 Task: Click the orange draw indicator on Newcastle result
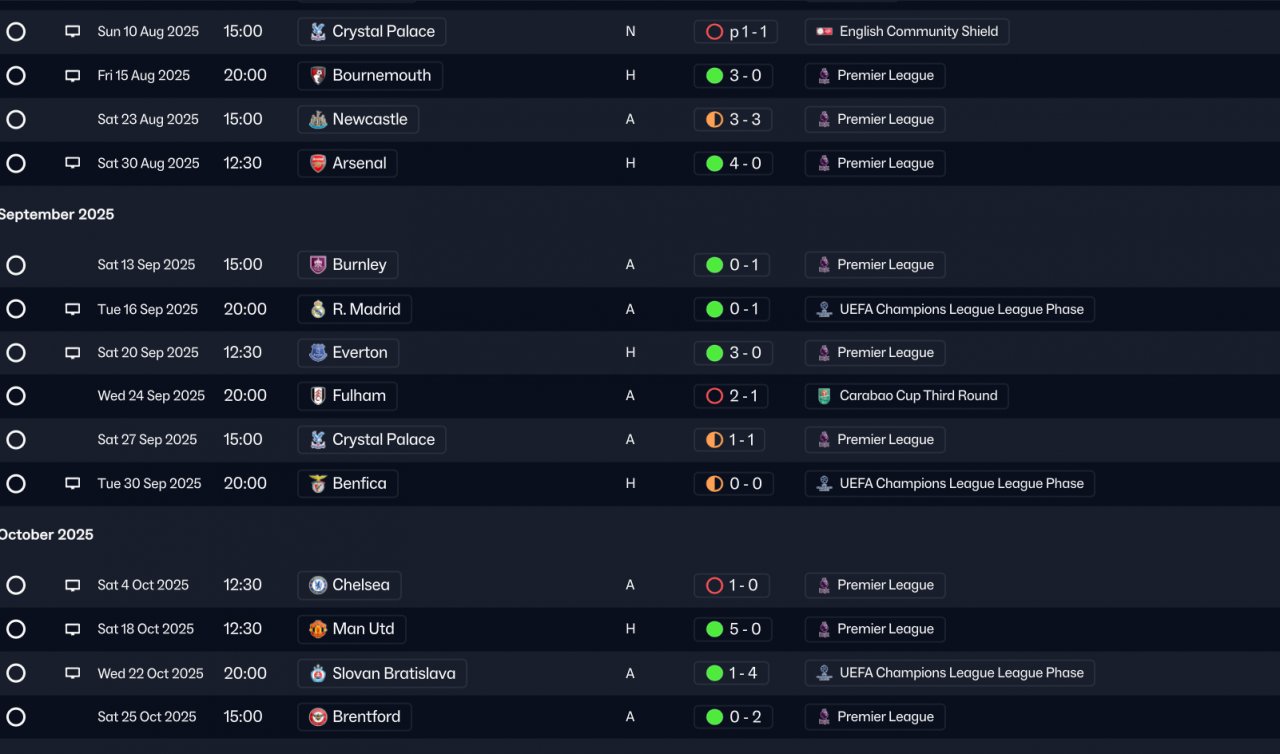click(x=714, y=120)
